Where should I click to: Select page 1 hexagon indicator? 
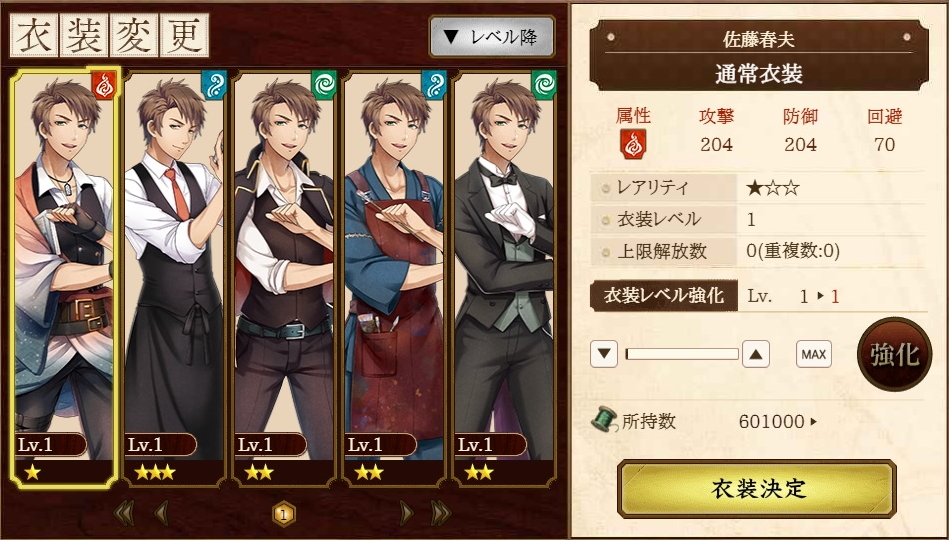click(283, 515)
